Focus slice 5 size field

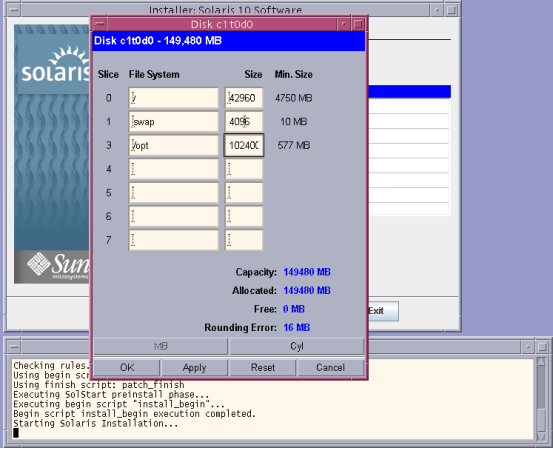tap(244, 193)
